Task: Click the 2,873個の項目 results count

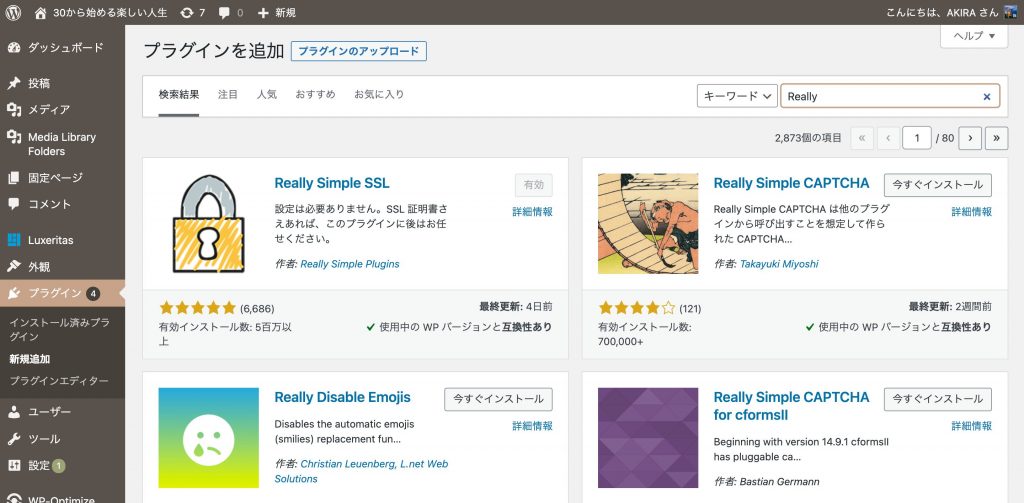Action: 808,138
